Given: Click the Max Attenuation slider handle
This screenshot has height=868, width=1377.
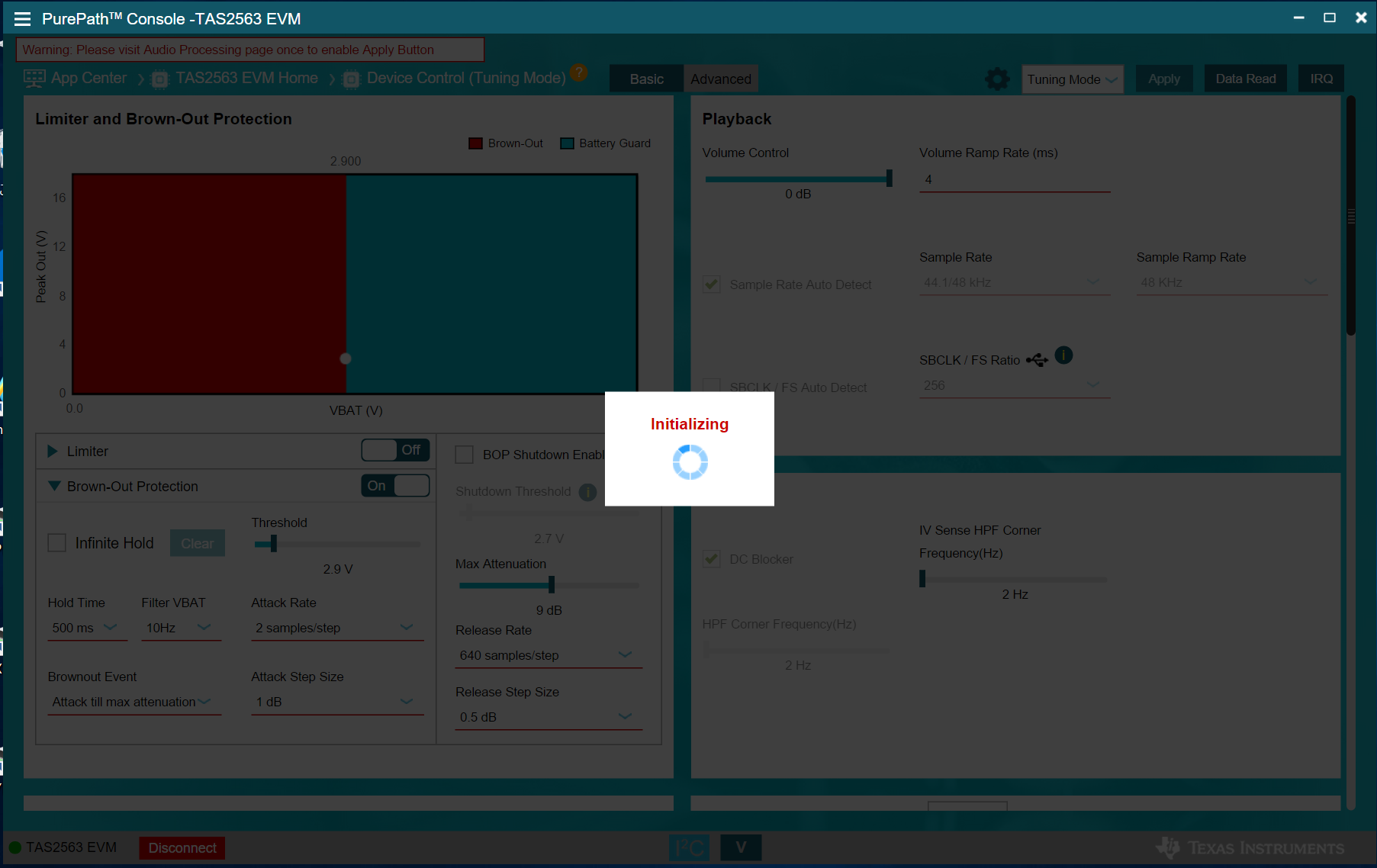Looking at the screenshot, I should (x=551, y=585).
